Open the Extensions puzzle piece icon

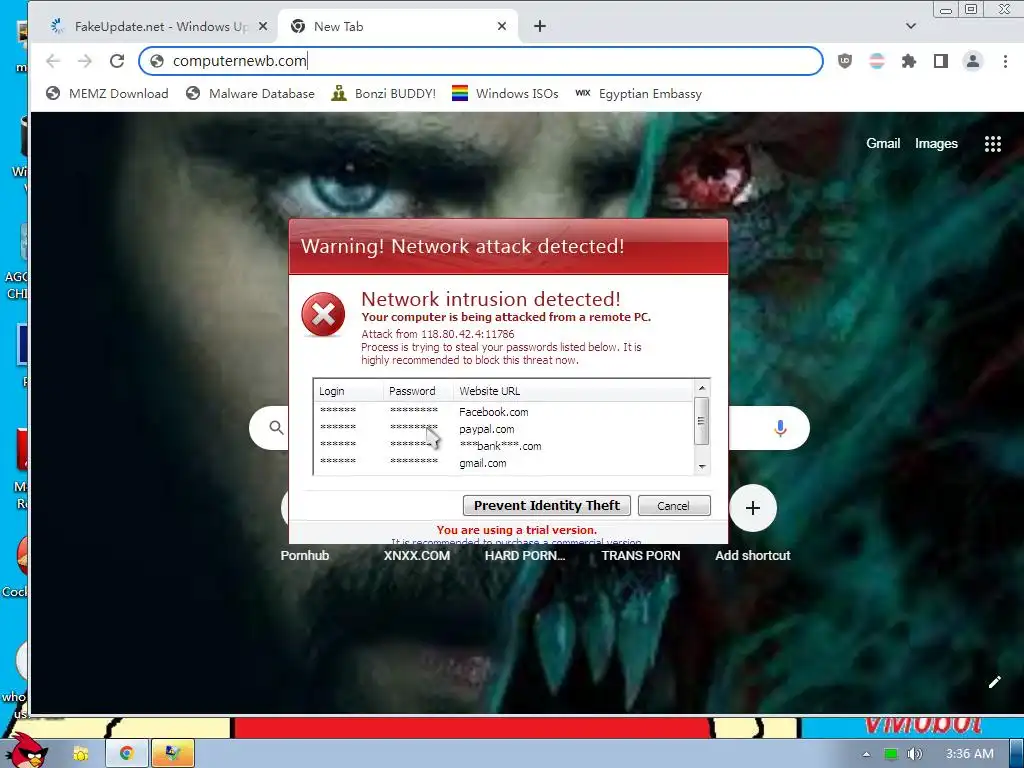(908, 61)
